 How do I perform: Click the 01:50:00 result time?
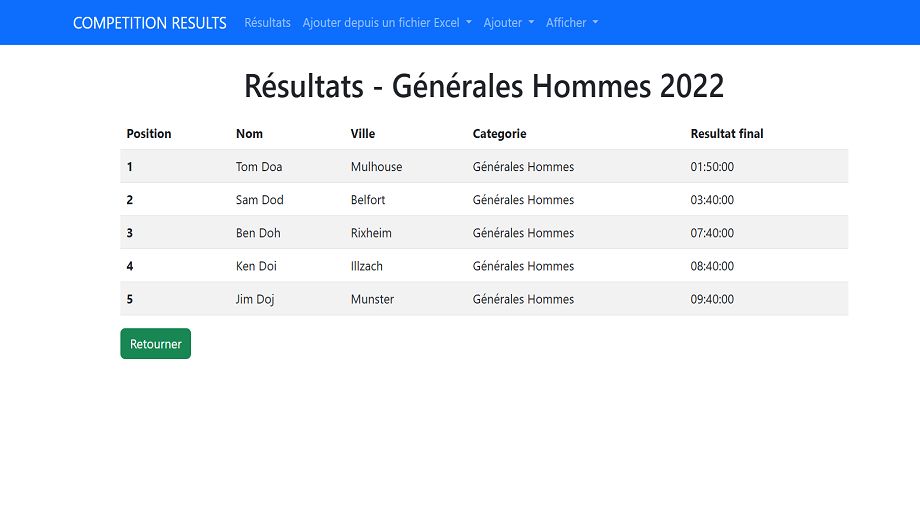(712, 167)
